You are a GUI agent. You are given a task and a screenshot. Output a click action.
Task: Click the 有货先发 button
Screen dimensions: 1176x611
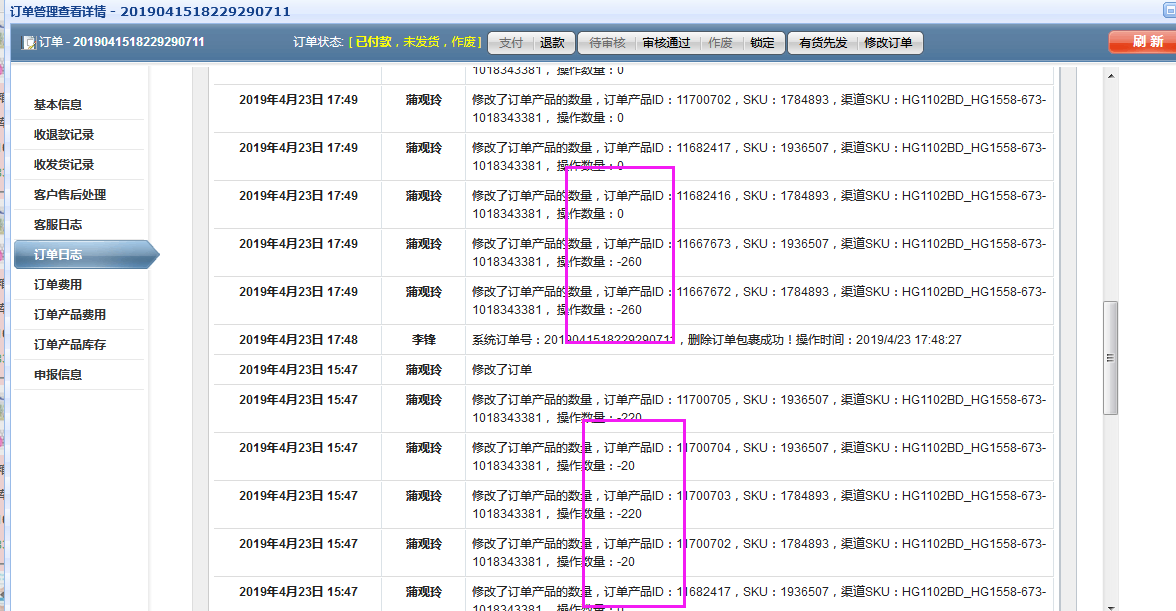pyautogui.click(x=823, y=43)
